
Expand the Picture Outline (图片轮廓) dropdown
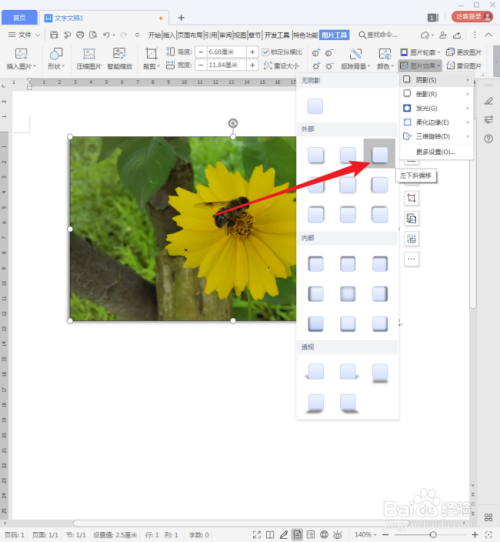420,52
